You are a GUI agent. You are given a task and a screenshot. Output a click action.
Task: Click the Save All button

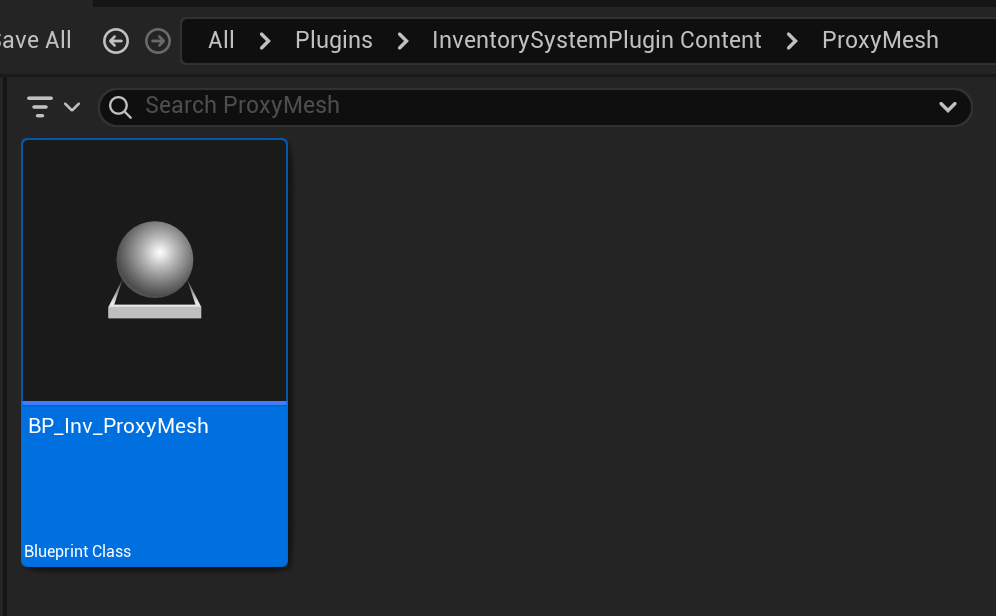(36, 40)
